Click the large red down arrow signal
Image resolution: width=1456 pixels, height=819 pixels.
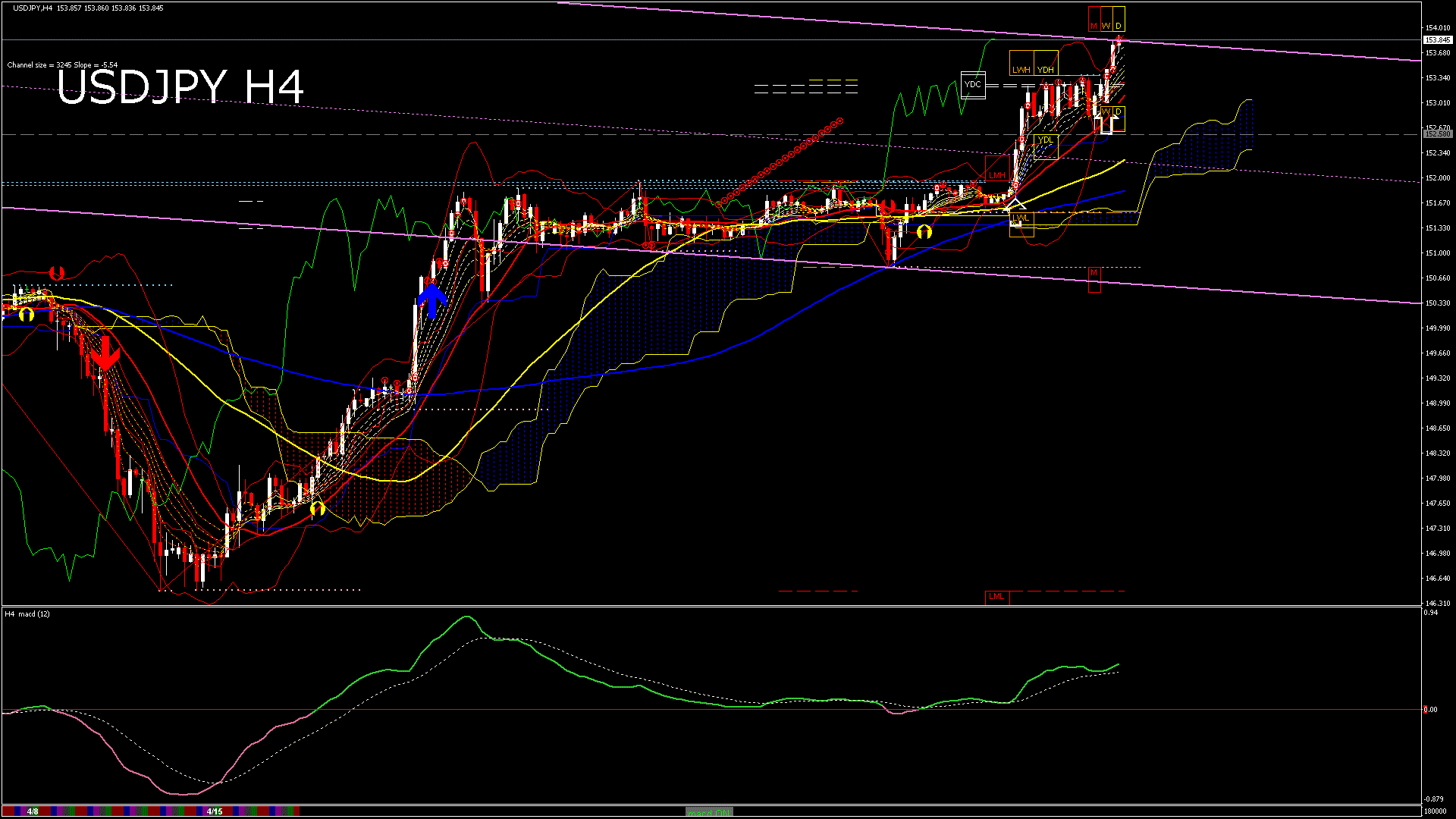pyautogui.click(x=105, y=353)
